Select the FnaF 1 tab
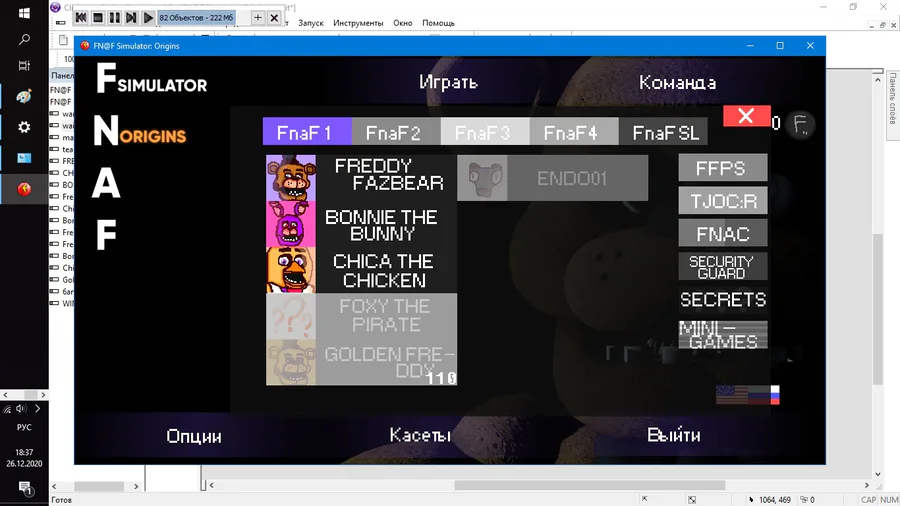This screenshot has height=506, width=900. [x=307, y=131]
